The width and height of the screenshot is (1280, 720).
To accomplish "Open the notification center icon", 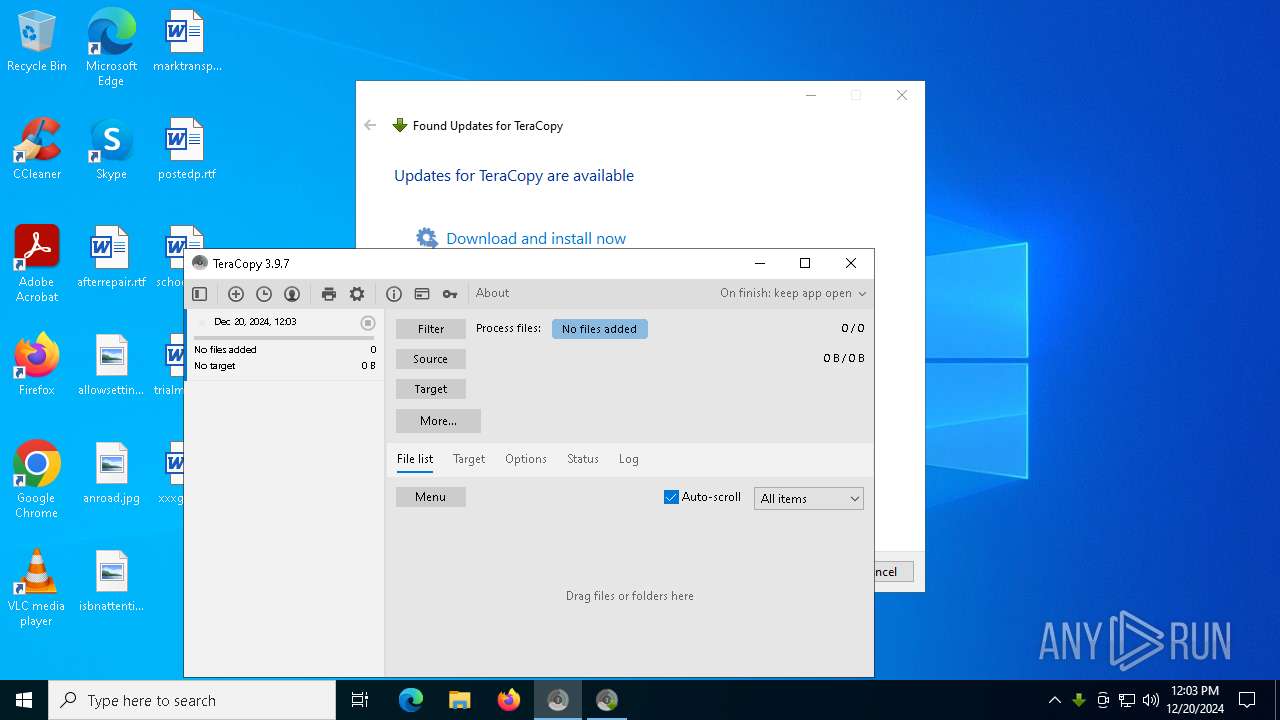I will pyautogui.click(x=1247, y=700).
